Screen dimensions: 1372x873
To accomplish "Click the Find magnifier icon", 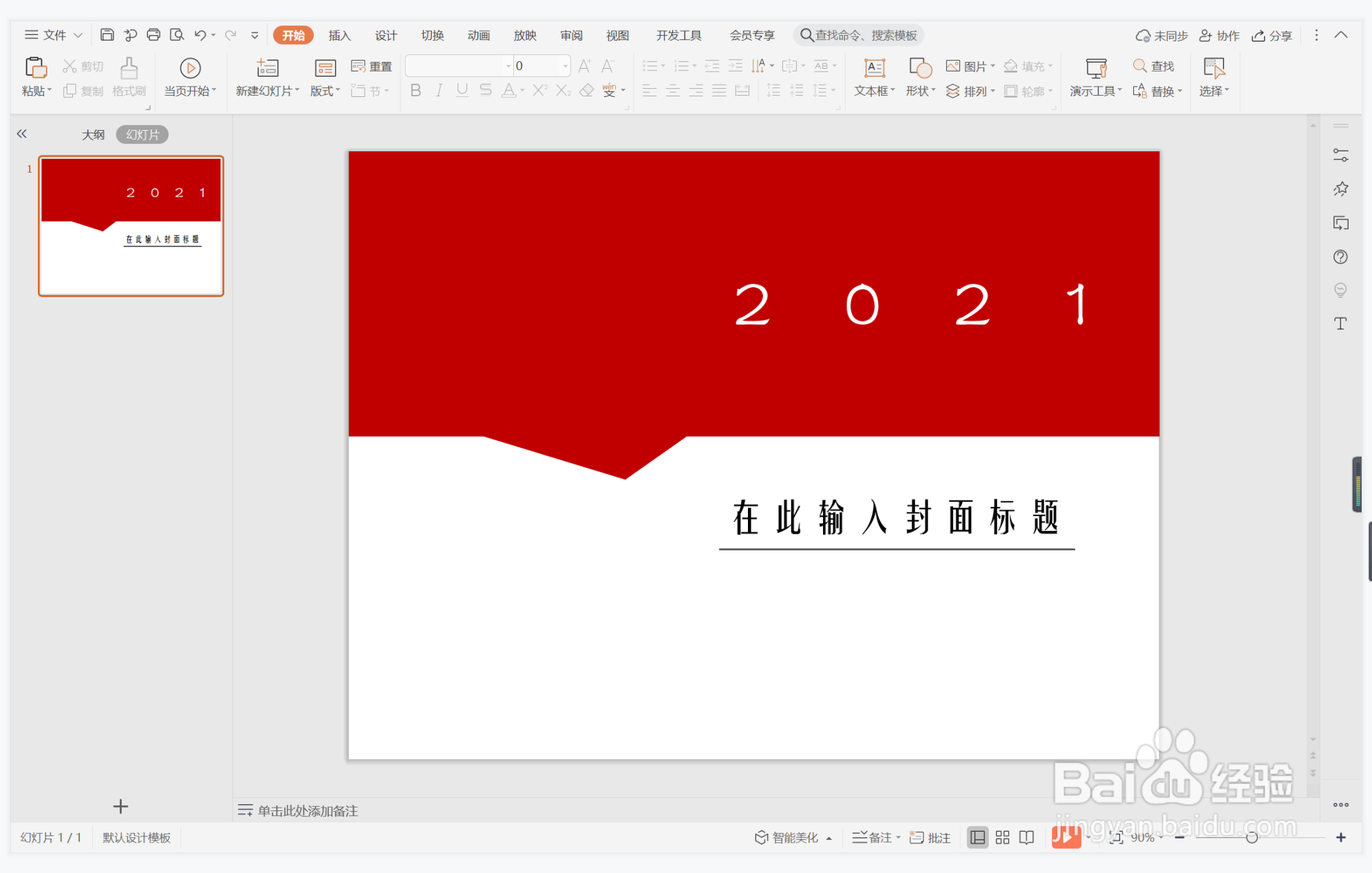I will tap(1140, 66).
